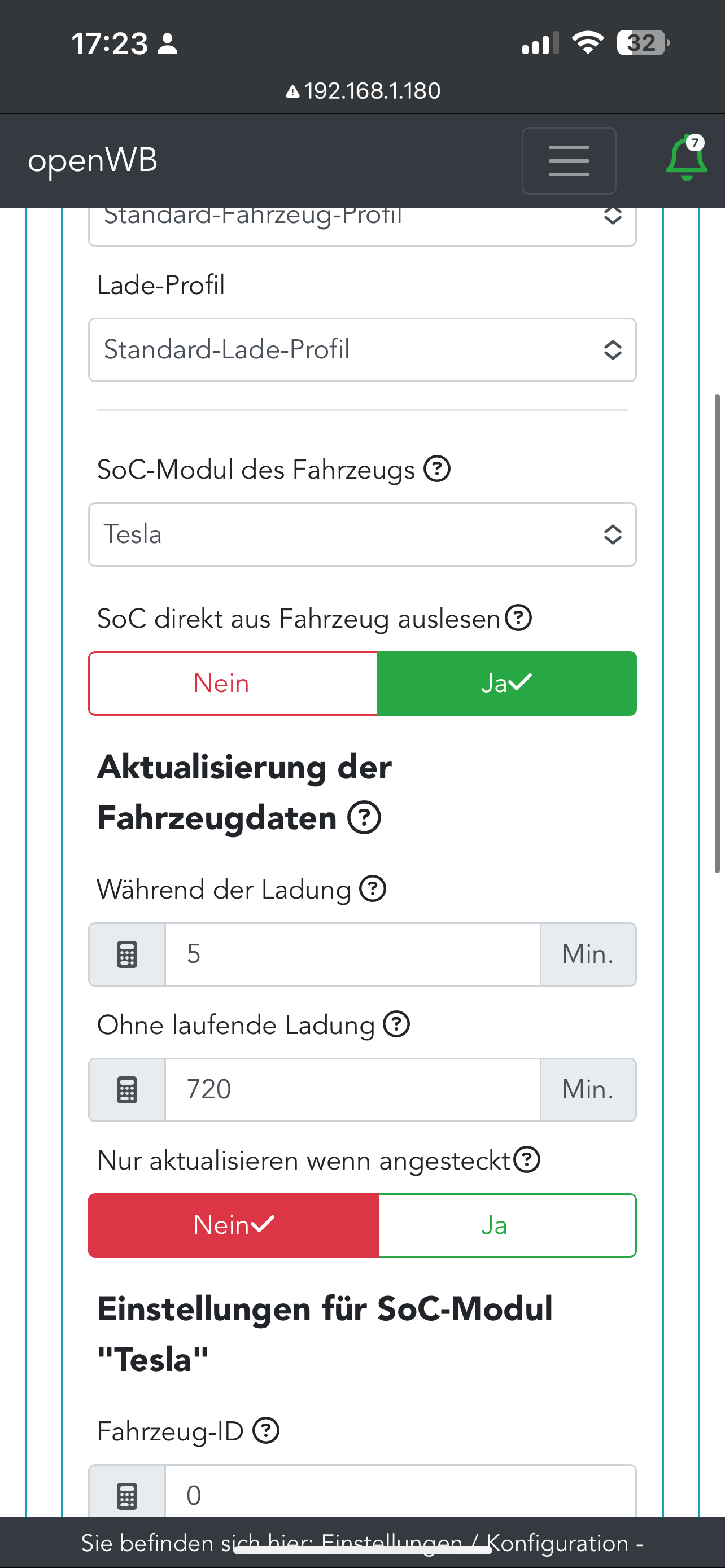725x1568 pixels.
Task: Open the hamburger navigation menu
Action: point(569,161)
